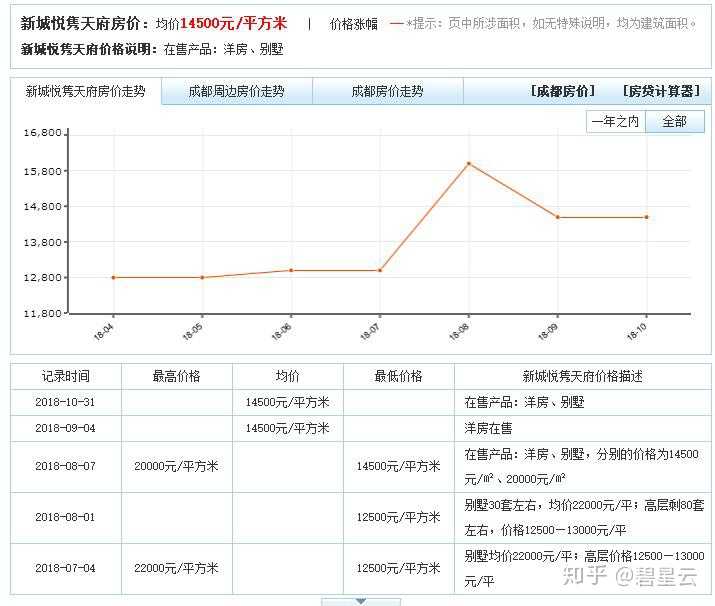715x606 pixels.
Task: Select the 18-05 chart data point
Action: click(202, 277)
